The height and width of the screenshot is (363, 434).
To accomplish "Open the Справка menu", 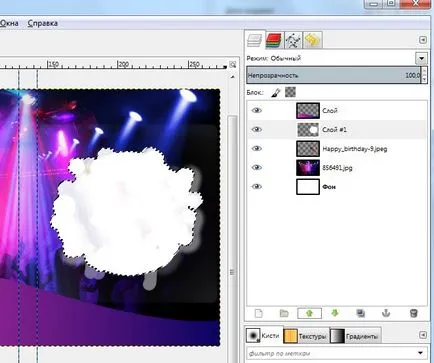I will [x=43, y=23].
